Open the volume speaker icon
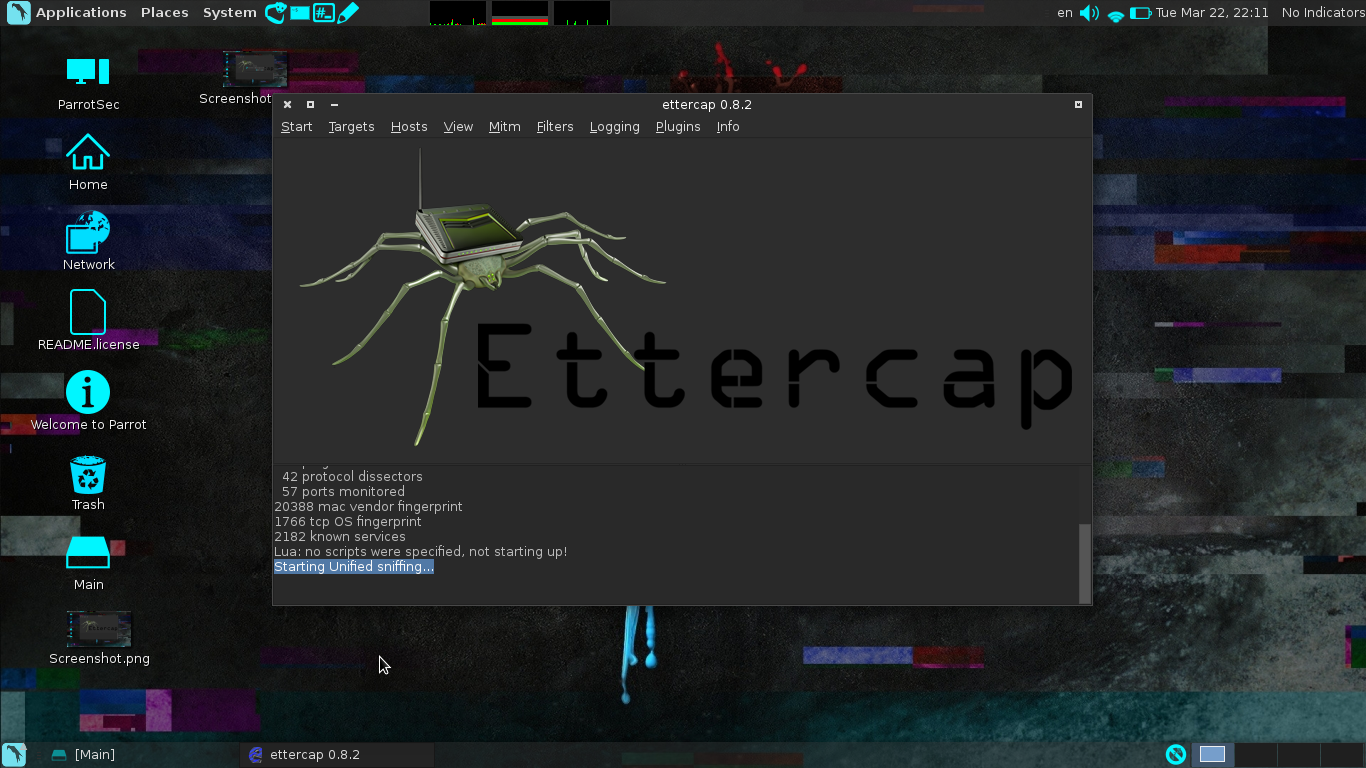This screenshot has width=1366, height=768. coord(1089,13)
